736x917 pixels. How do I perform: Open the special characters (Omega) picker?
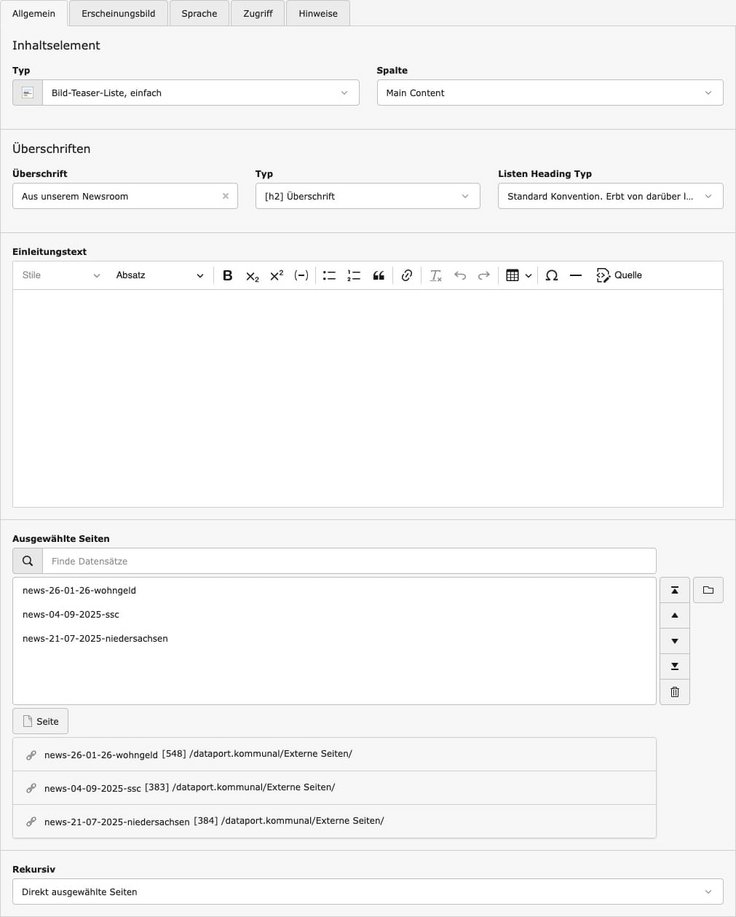click(551, 276)
